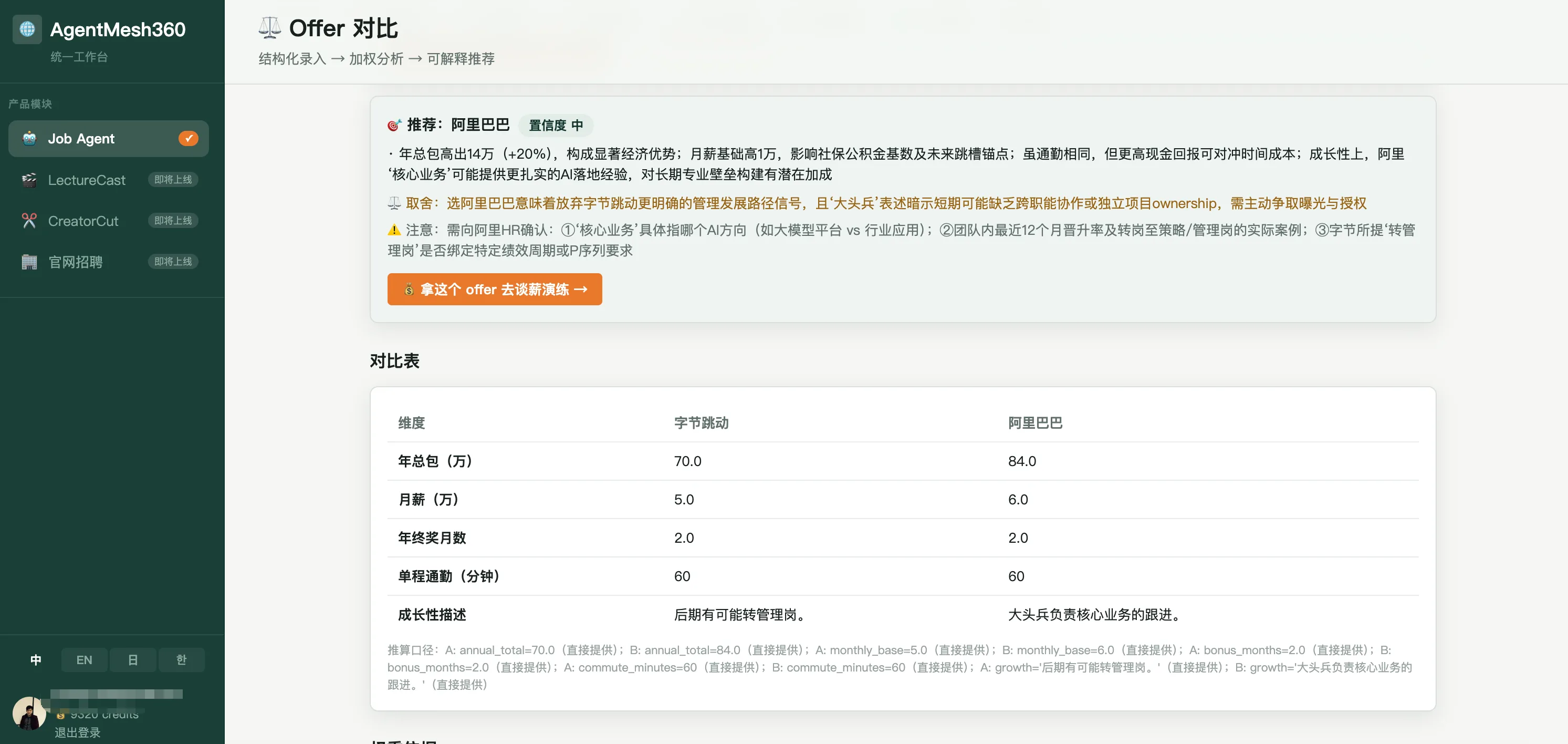Switch language to 한 (Korean)

coord(181,660)
